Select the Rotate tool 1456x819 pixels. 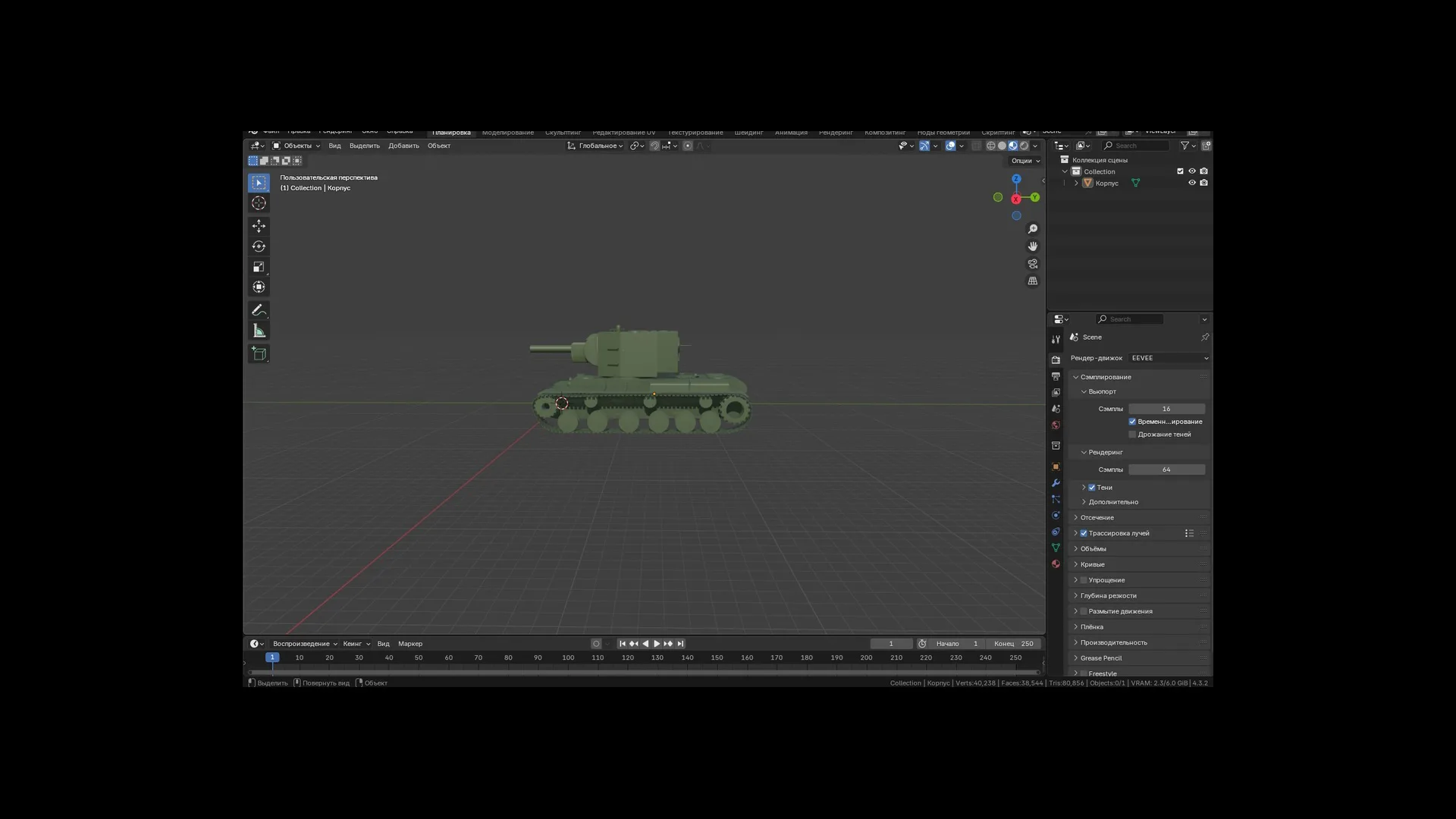[259, 246]
